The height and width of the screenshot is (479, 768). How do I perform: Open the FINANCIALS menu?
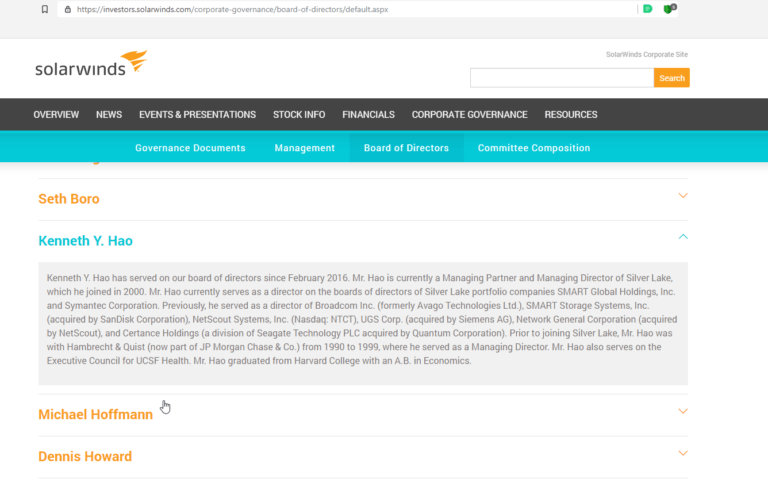point(368,115)
